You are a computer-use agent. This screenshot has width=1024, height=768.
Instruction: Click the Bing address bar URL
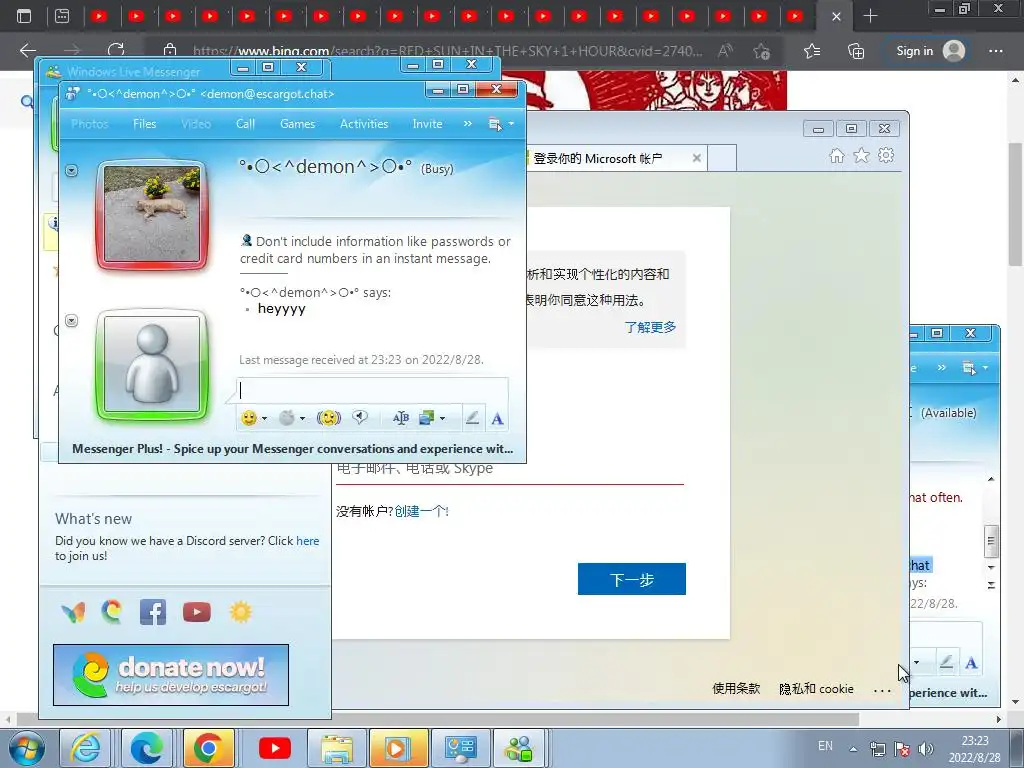point(448,51)
